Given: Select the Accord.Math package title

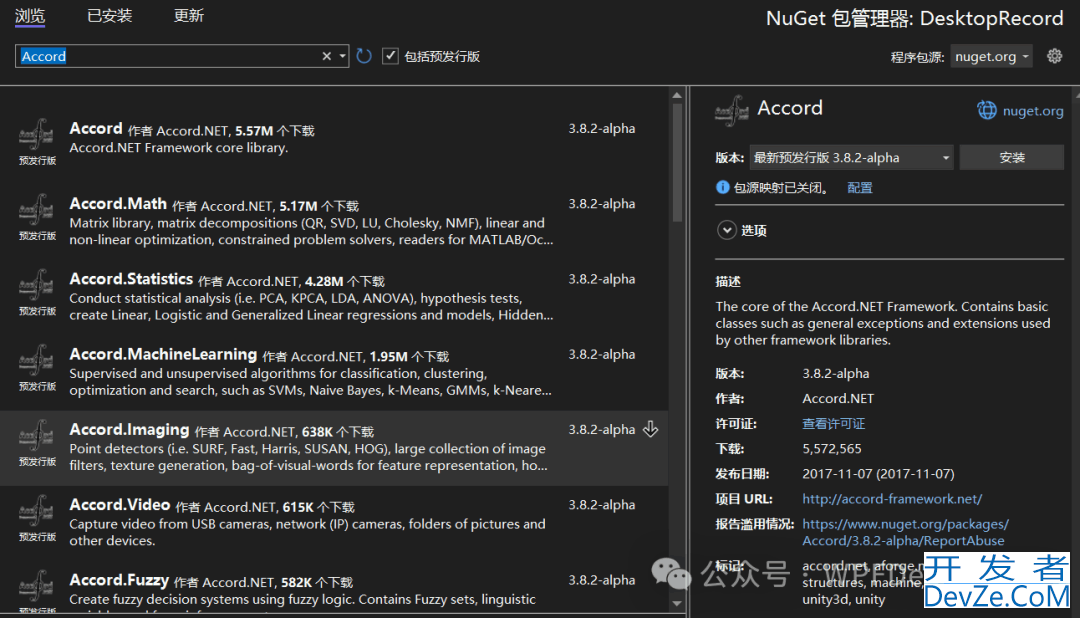Looking at the screenshot, I should (x=118, y=204).
